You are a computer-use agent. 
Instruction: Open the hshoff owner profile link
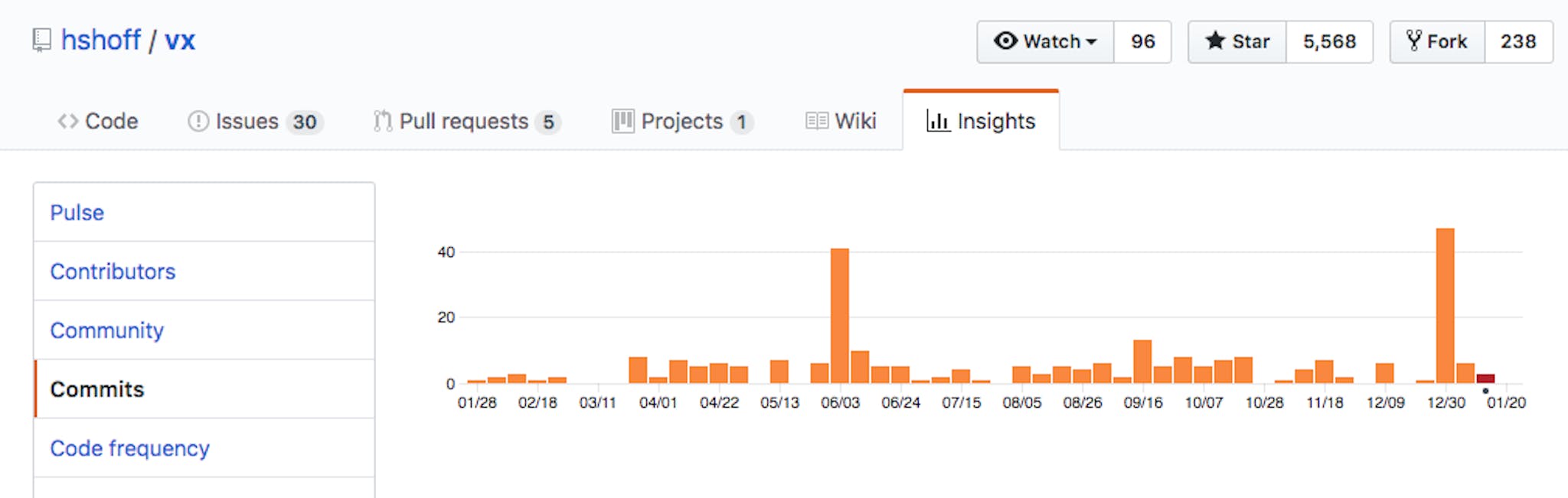click(101, 40)
